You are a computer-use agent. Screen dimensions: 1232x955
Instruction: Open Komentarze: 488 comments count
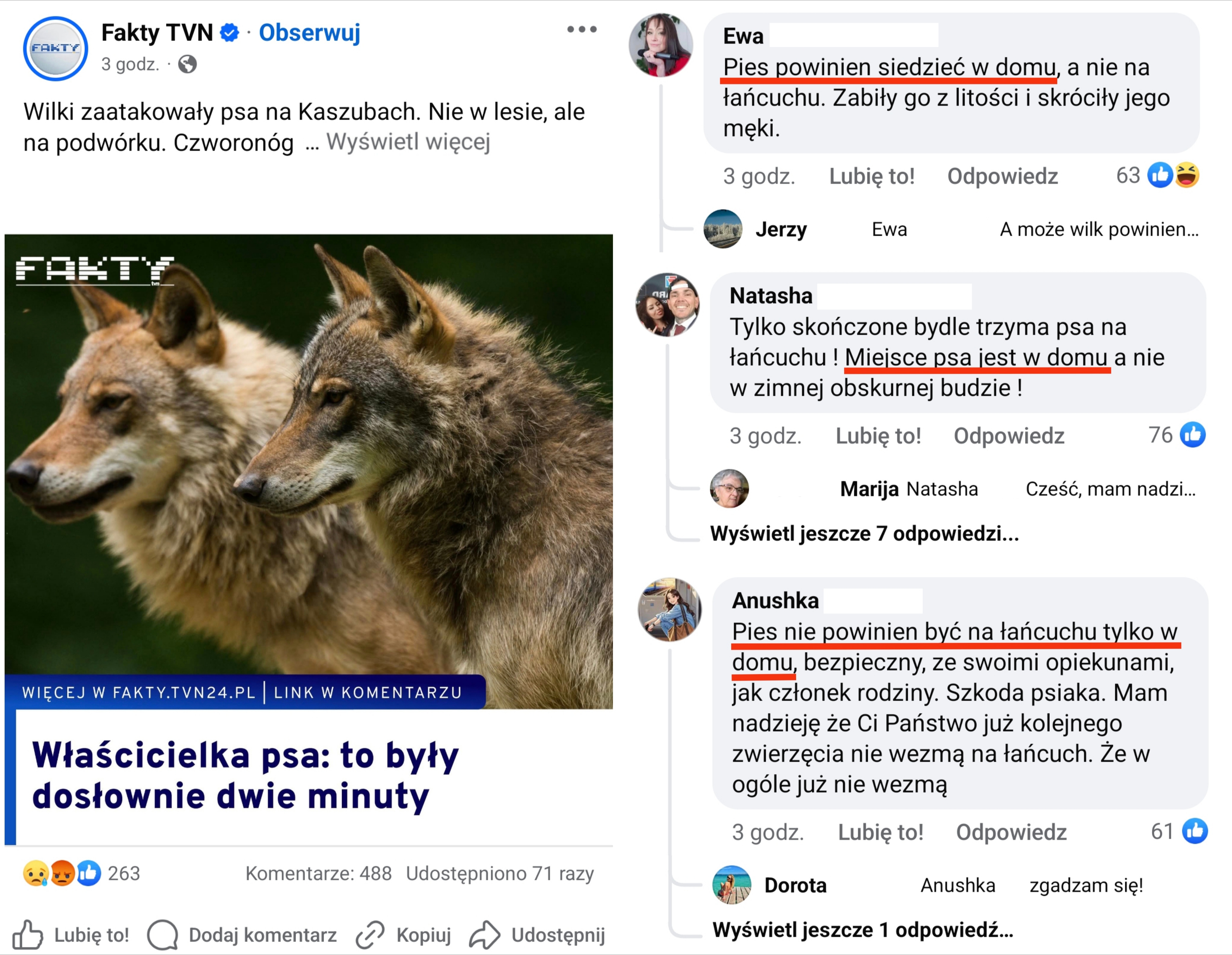click(318, 873)
